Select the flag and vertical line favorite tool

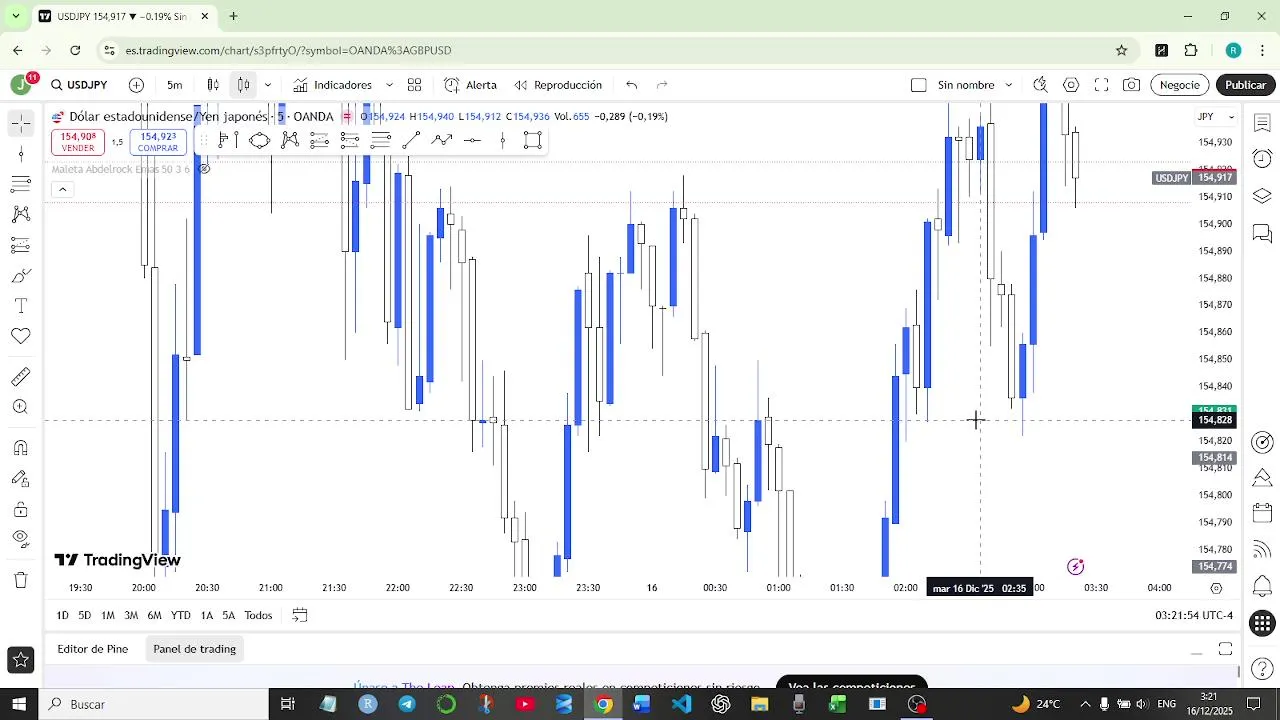228,140
